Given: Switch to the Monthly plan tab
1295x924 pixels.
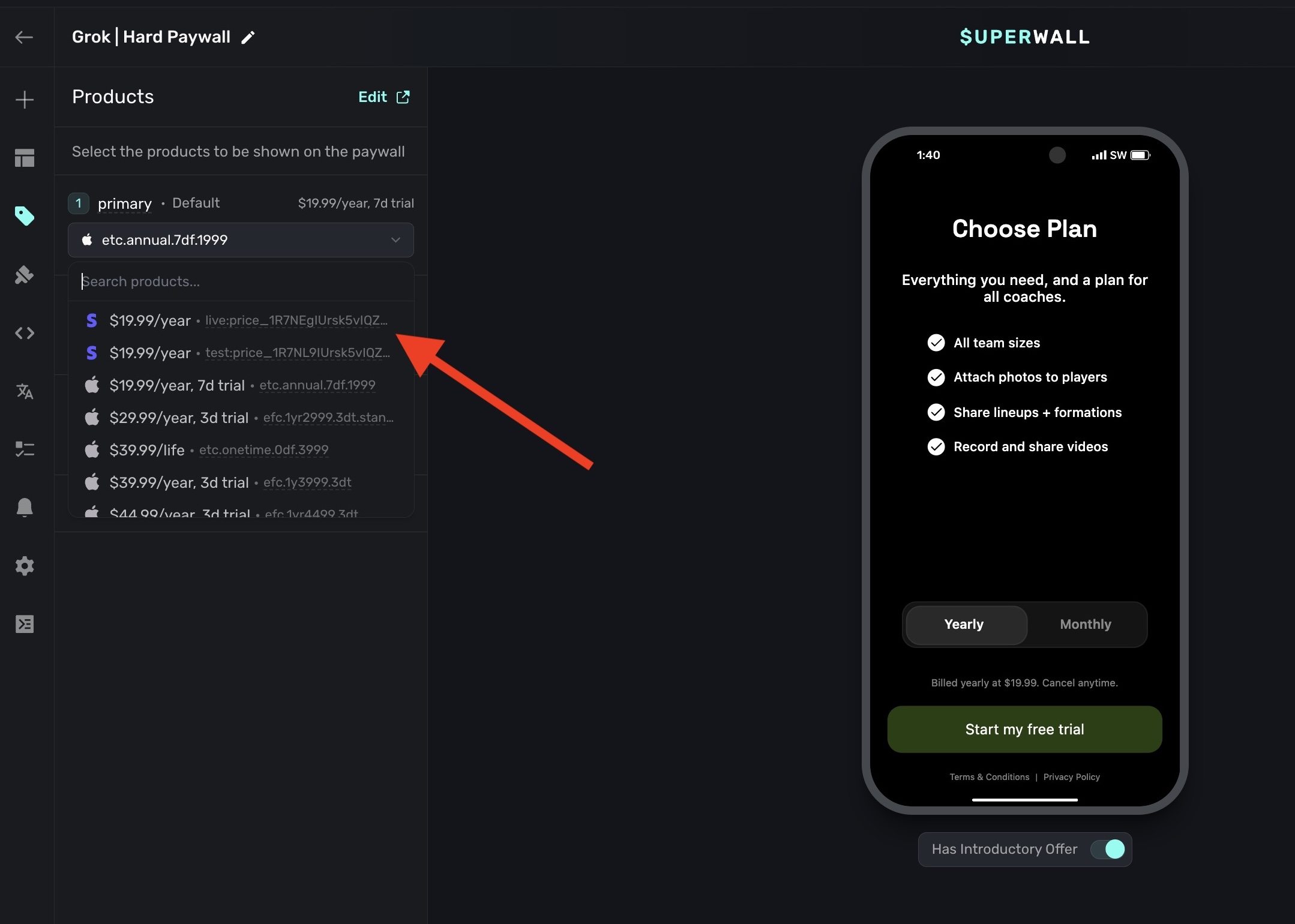Looking at the screenshot, I should (1085, 624).
